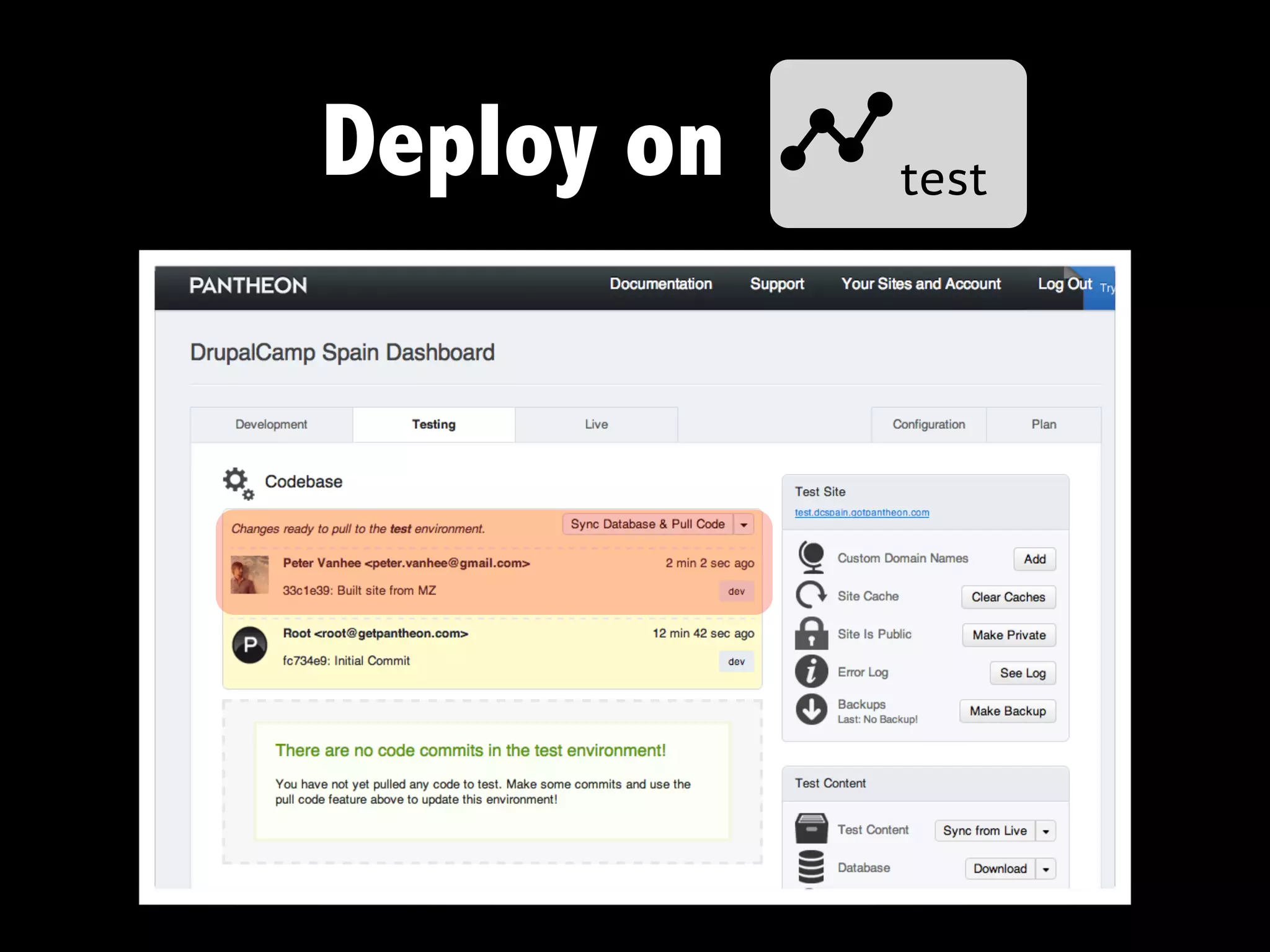Click the Make Private button

(x=1009, y=635)
